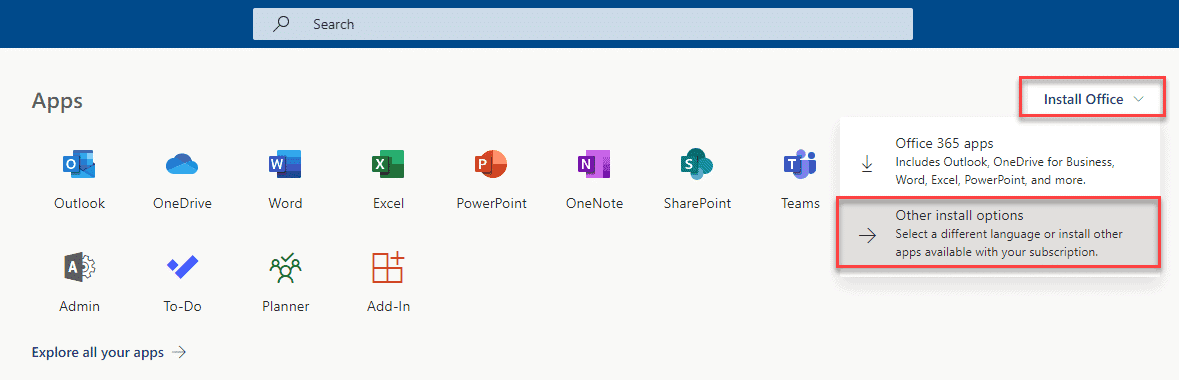Viewport: 1179px width, 380px height.
Task: Expand the Install Office dropdown
Action: tap(1093, 99)
